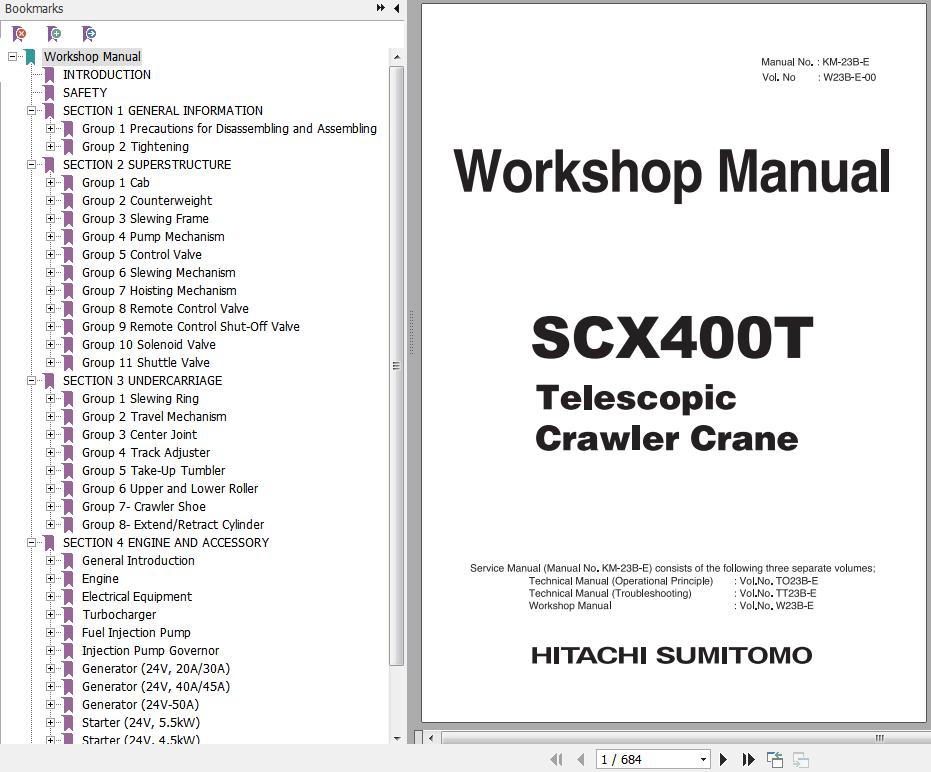Open Group 8 Remote Control Valve bookmark
931x772 pixels.
(x=165, y=309)
